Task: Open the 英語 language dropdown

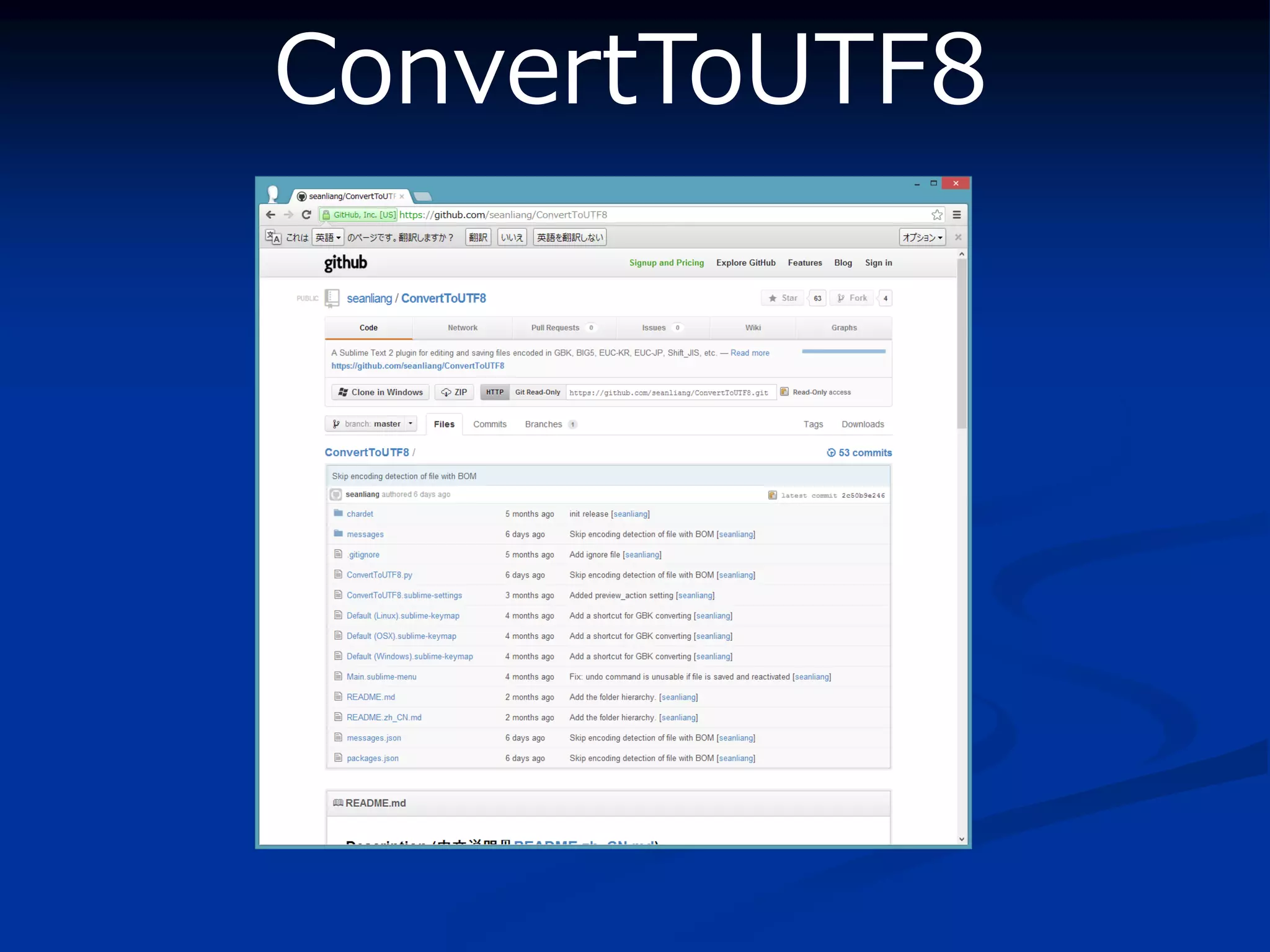Action: [328, 237]
